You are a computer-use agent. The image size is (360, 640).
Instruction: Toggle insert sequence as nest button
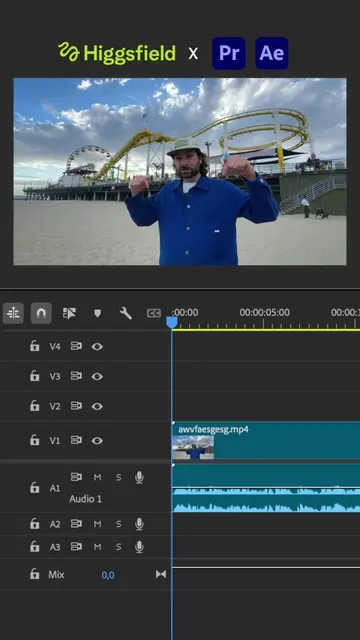pyautogui.click(x=13, y=313)
